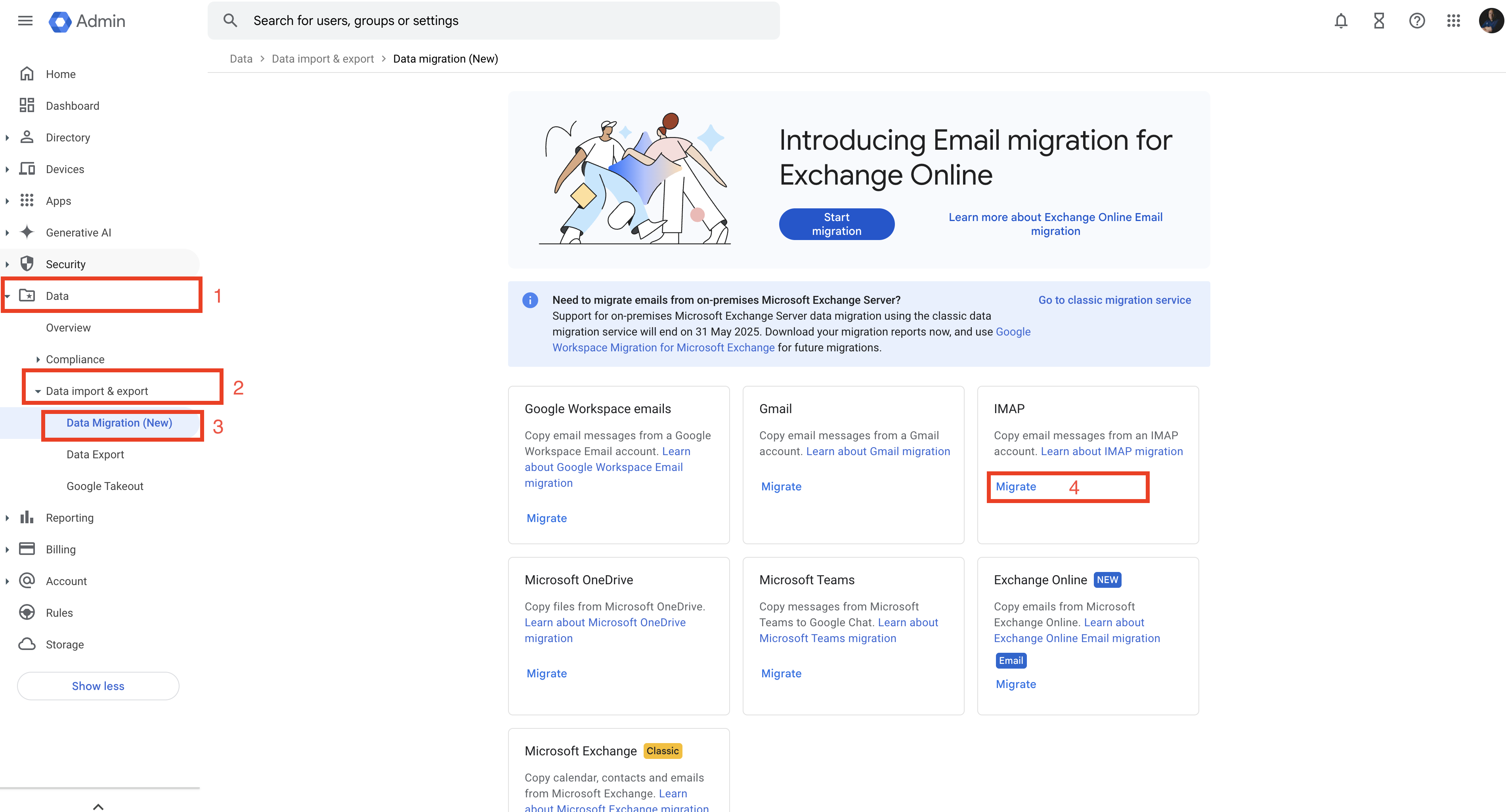Select Data Export in the sidebar

(x=95, y=454)
